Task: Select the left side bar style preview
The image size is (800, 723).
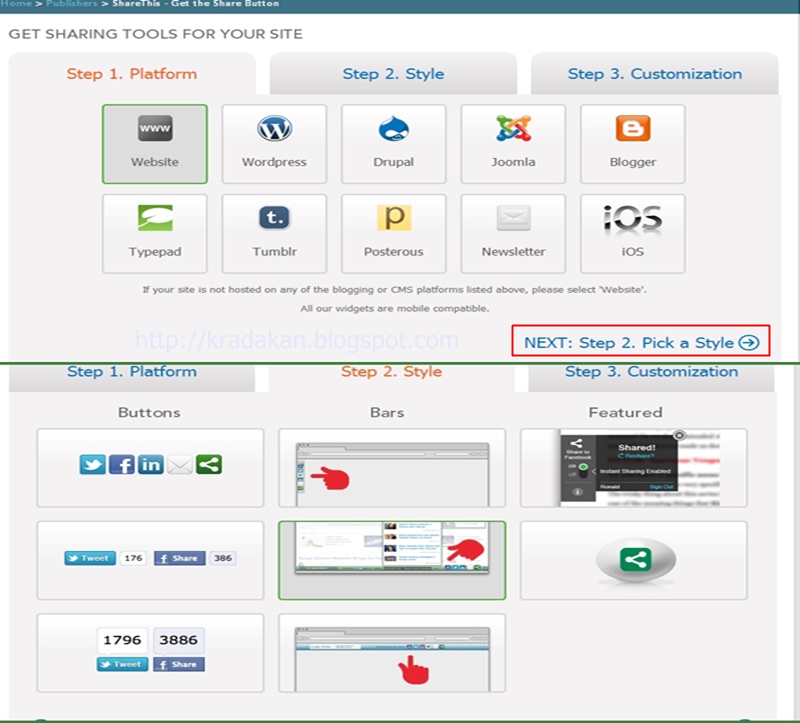Action: (x=392, y=468)
